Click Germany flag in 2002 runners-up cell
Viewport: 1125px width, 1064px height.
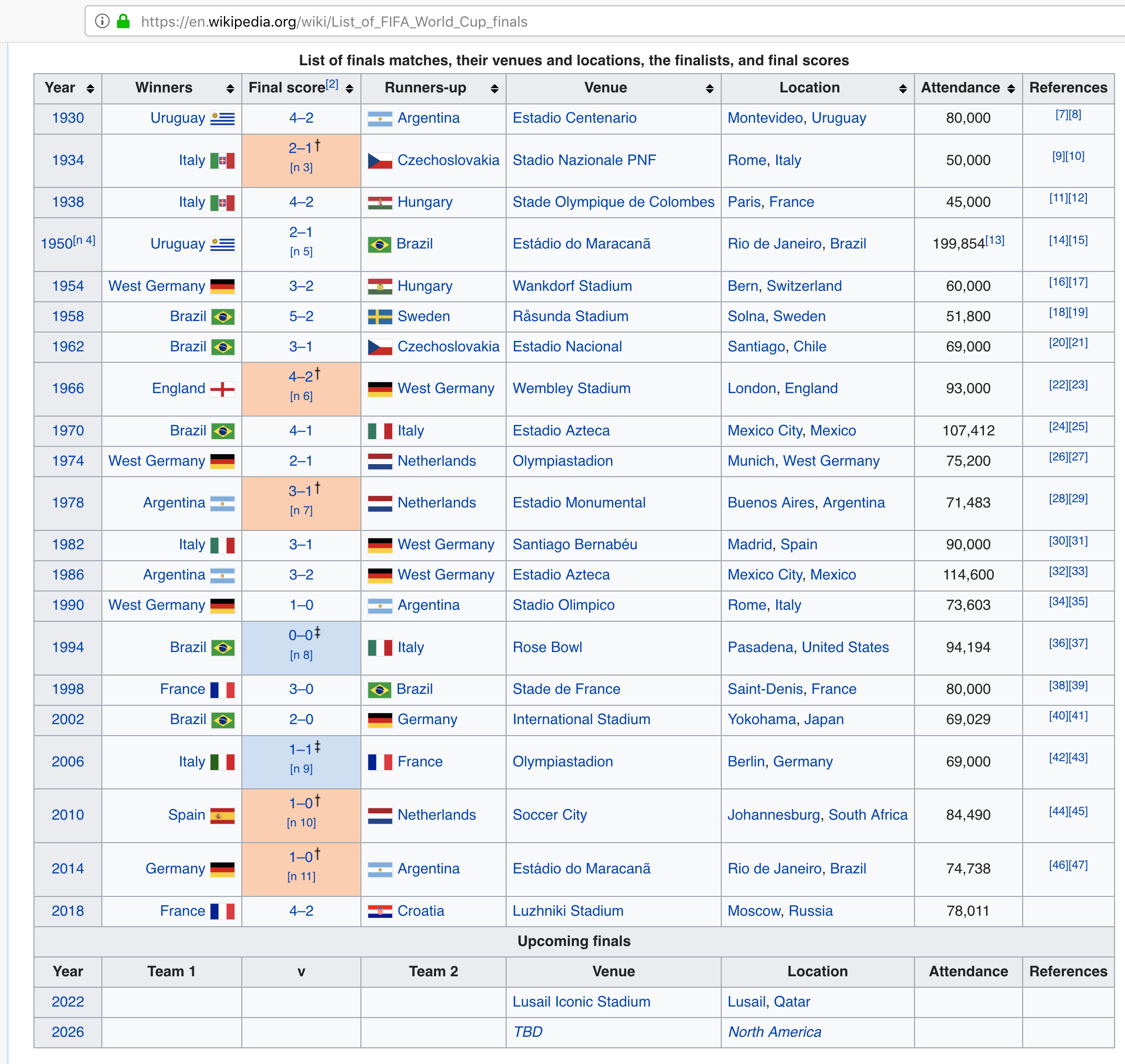[380, 720]
